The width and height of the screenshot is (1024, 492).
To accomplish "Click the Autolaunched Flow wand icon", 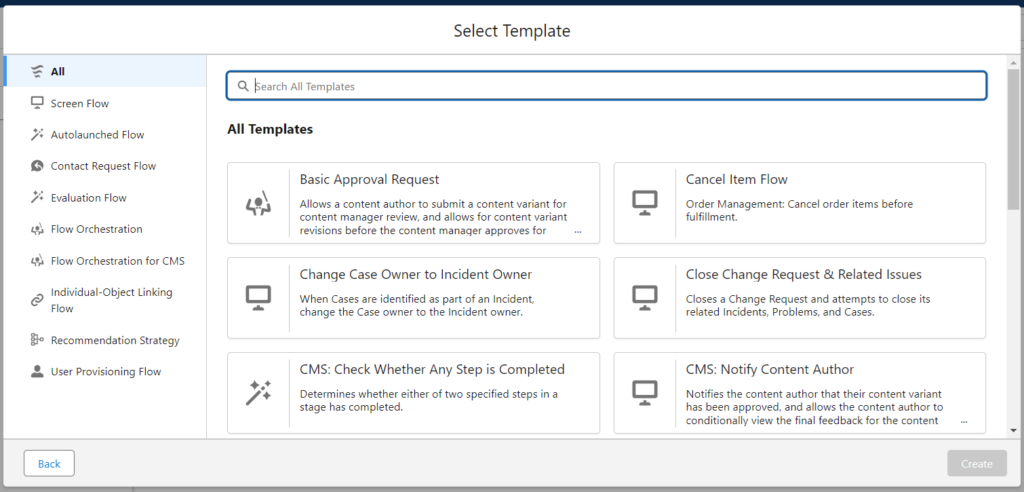I will [37, 135].
